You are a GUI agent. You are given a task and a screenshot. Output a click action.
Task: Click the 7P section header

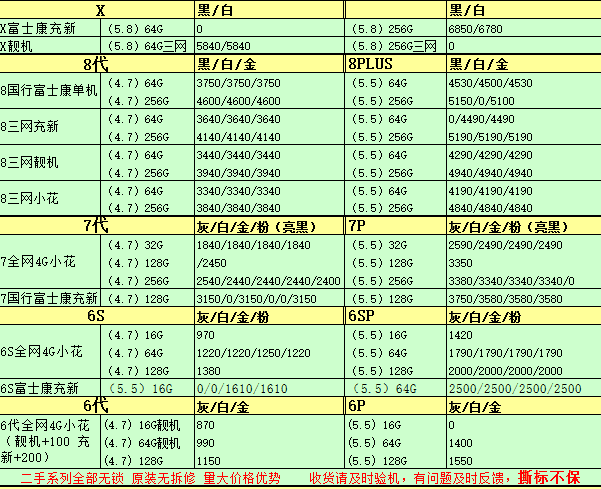(396, 226)
